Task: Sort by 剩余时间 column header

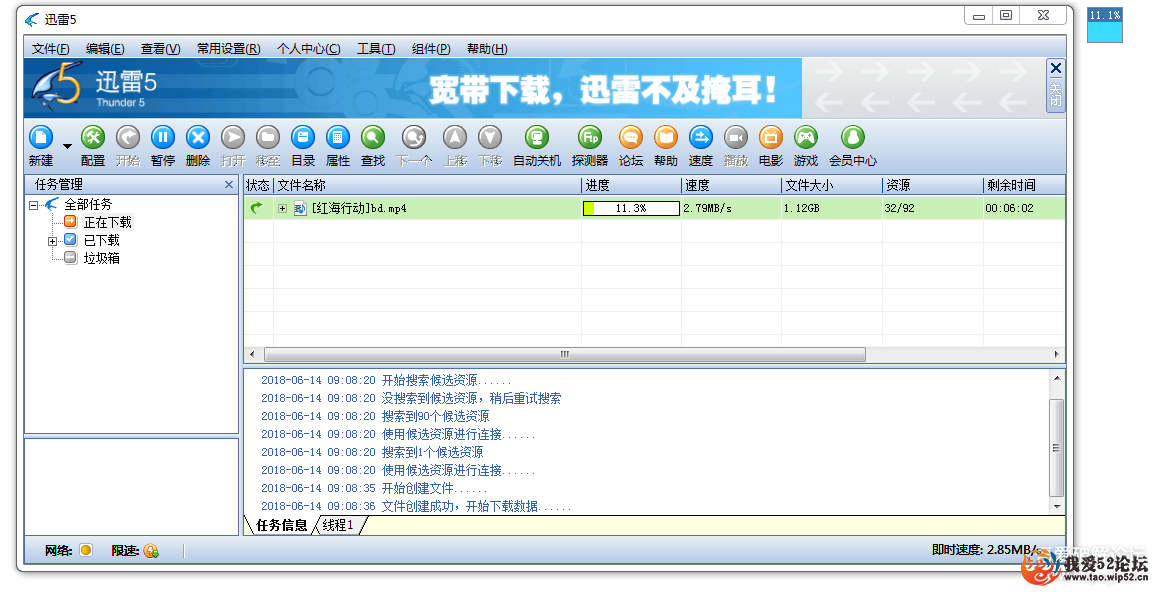Action: (x=1024, y=185)
